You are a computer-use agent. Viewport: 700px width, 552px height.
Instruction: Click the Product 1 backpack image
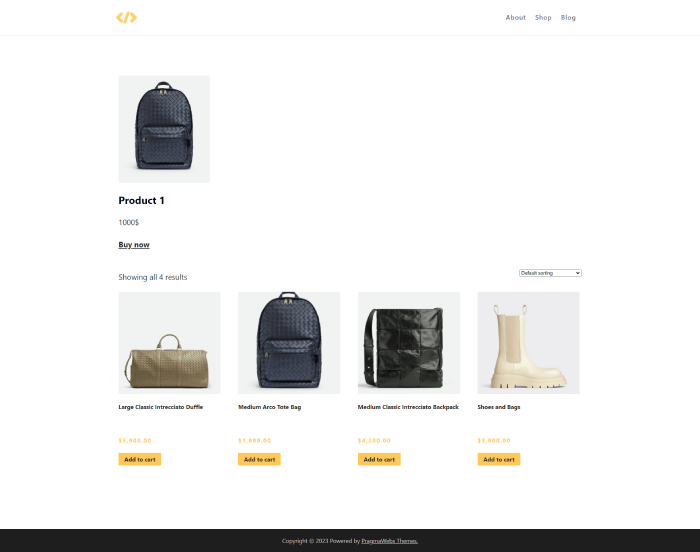(x=164, y=129)
